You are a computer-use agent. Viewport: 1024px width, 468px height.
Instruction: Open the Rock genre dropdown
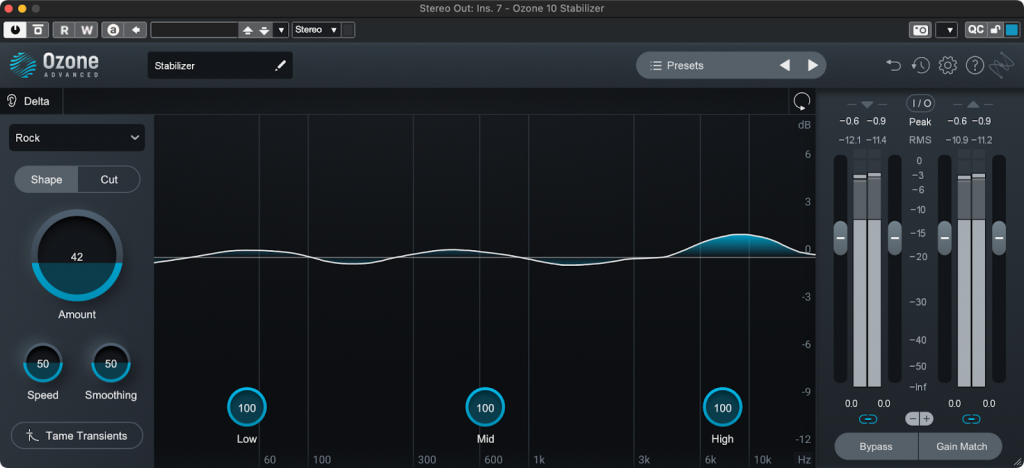(77, 138)
